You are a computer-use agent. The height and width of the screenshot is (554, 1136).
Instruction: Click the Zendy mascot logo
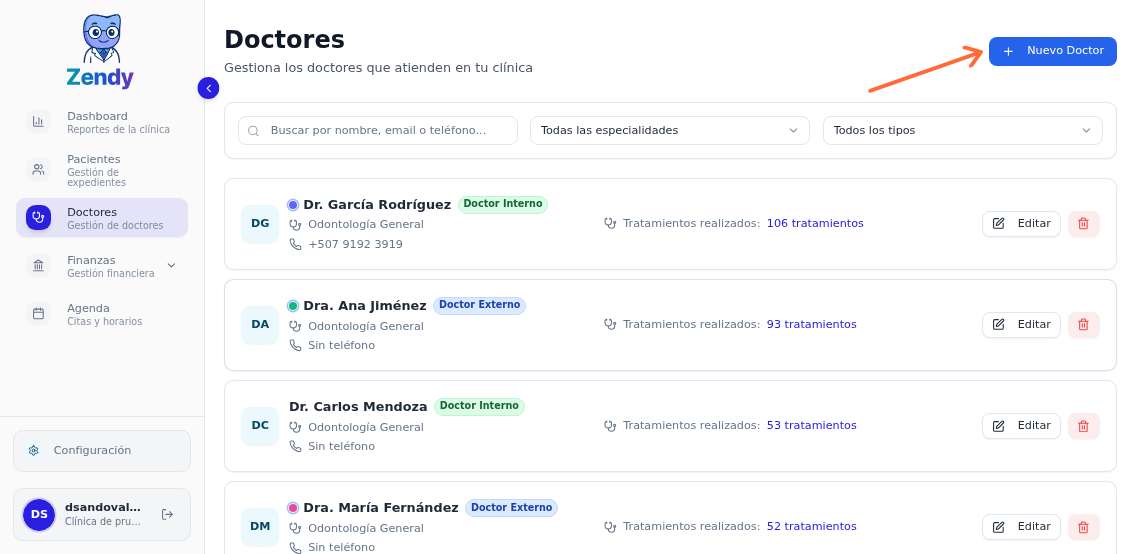101,51
